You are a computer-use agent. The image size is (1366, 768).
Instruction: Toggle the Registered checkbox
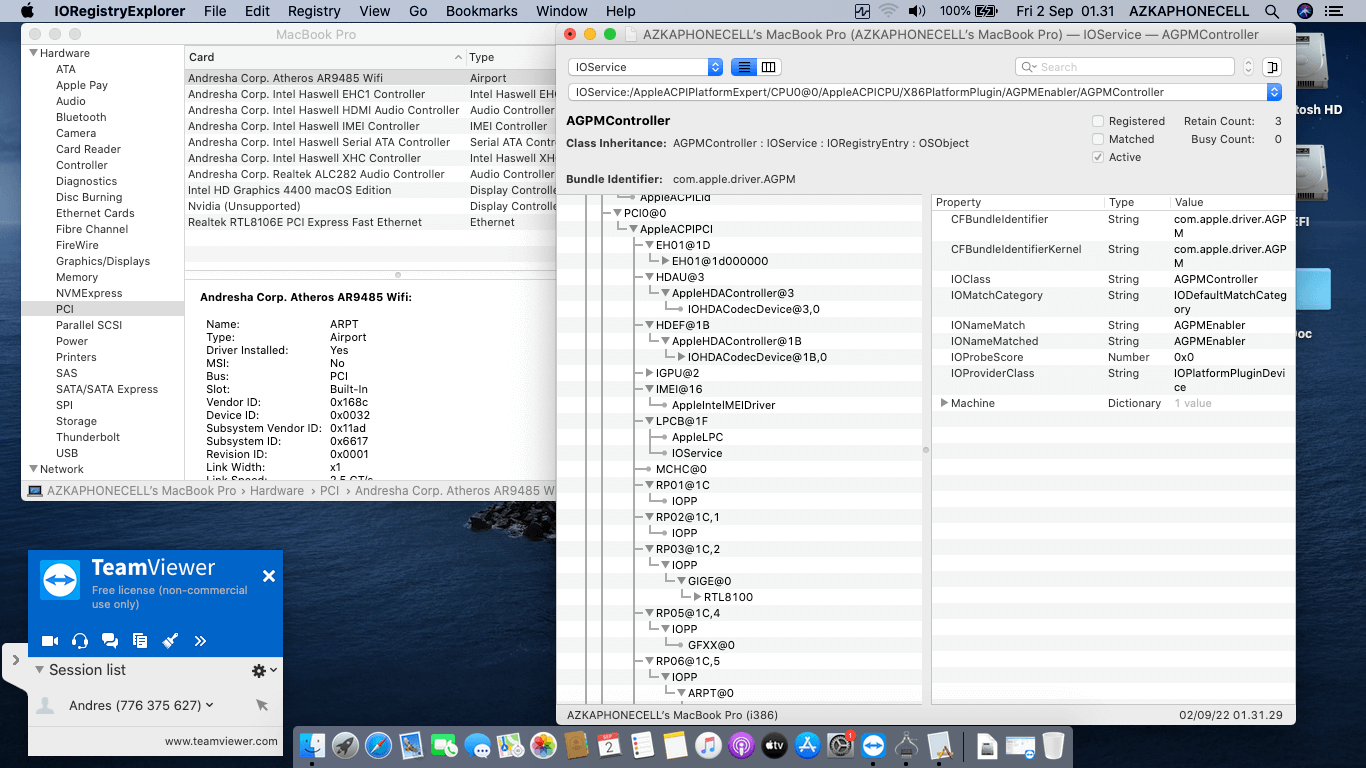pyautogui.click(x=1098, y=121)
